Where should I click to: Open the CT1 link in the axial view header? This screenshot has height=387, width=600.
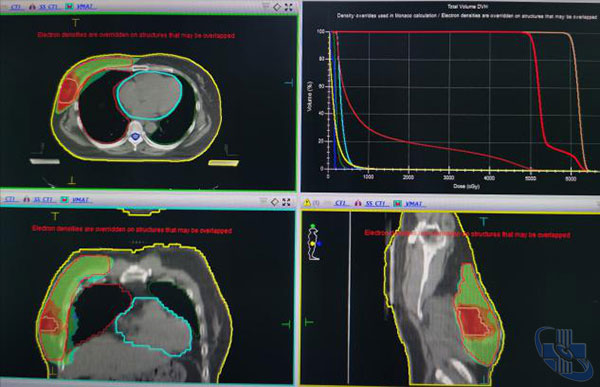coord(16,7)
